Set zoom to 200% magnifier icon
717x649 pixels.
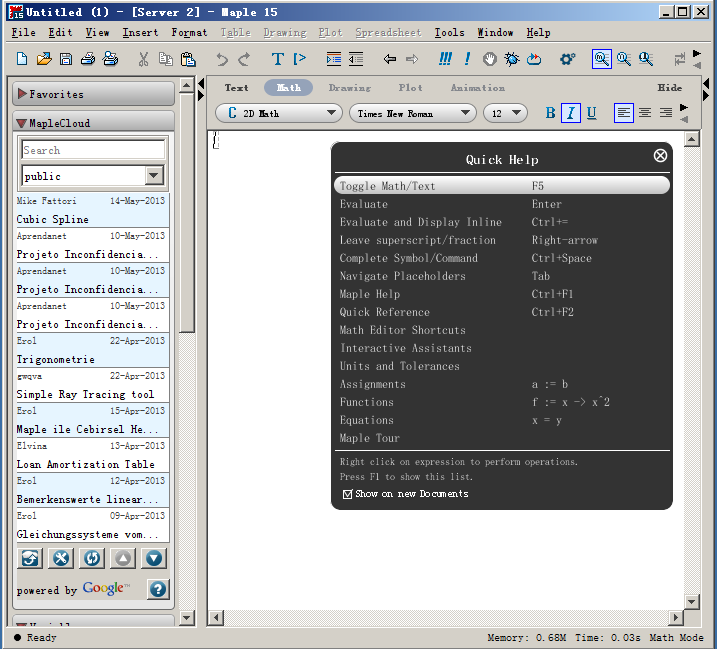point(646,59)
